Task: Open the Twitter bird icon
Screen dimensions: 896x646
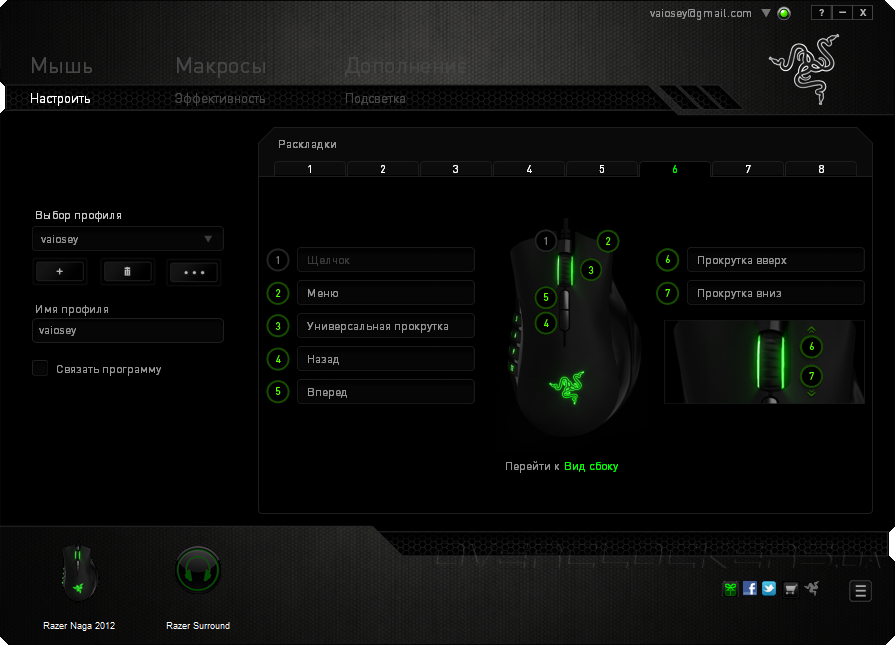Action: 769,588
